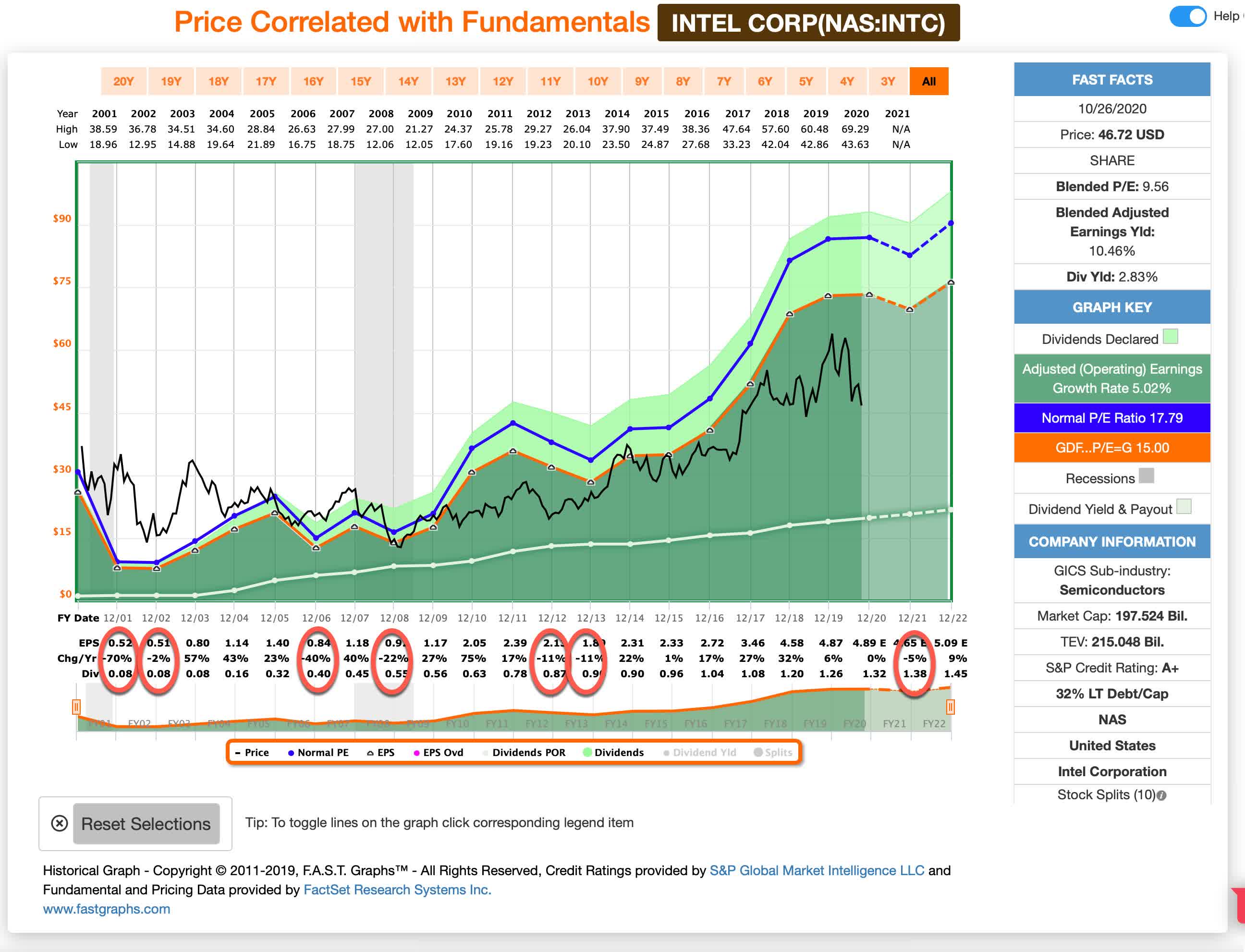Show the Dividend Yld line
The image size is (1245, 952).
tap(704, 753)
